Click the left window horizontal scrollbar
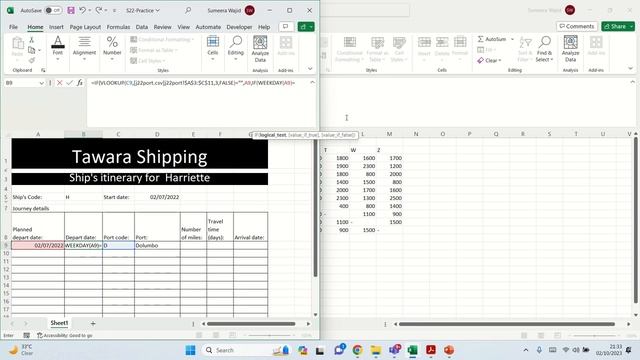 (251, 324)
